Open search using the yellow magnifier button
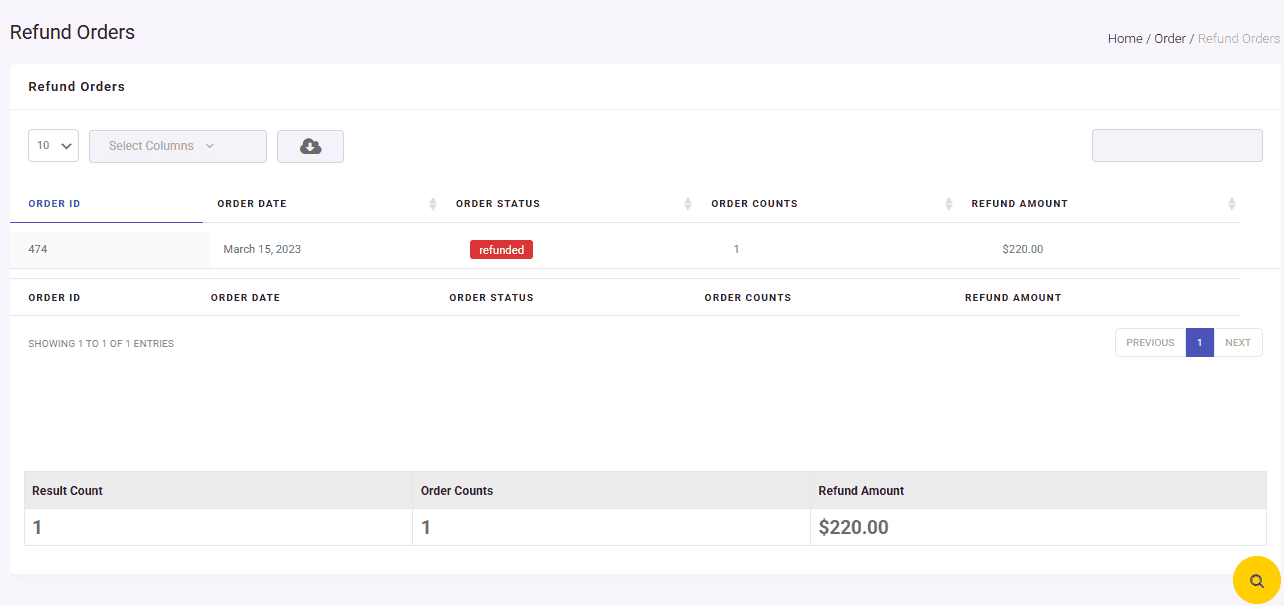This screenshot has width=1284, height=606. pos(1256,580)
